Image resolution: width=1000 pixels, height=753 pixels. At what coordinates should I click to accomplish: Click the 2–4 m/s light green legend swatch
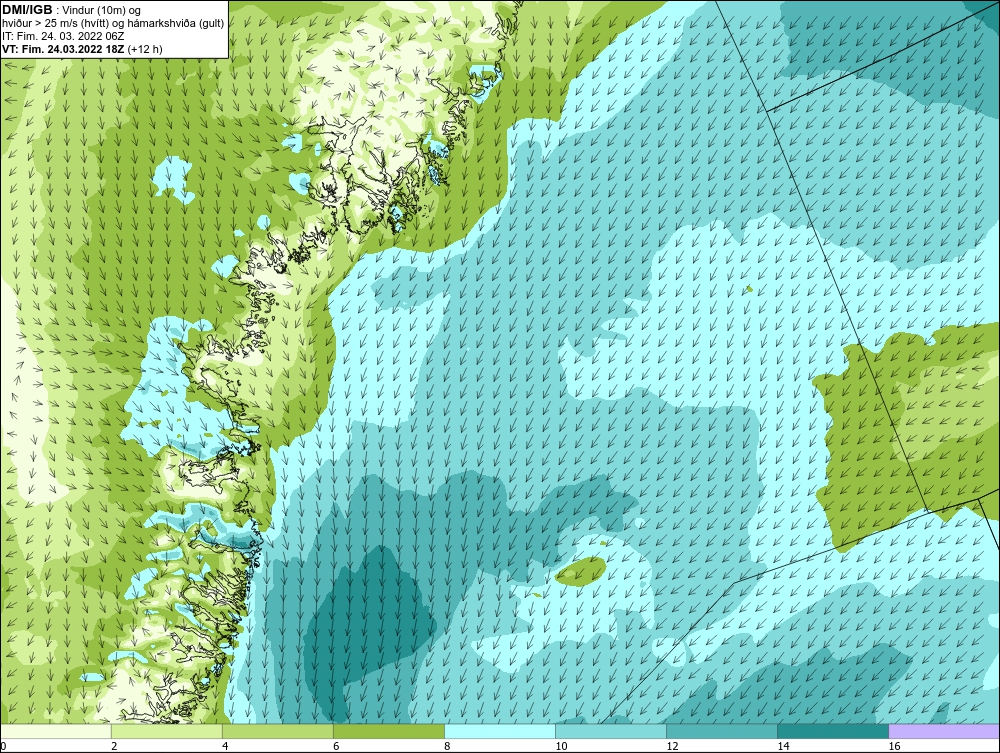[166, 731]
